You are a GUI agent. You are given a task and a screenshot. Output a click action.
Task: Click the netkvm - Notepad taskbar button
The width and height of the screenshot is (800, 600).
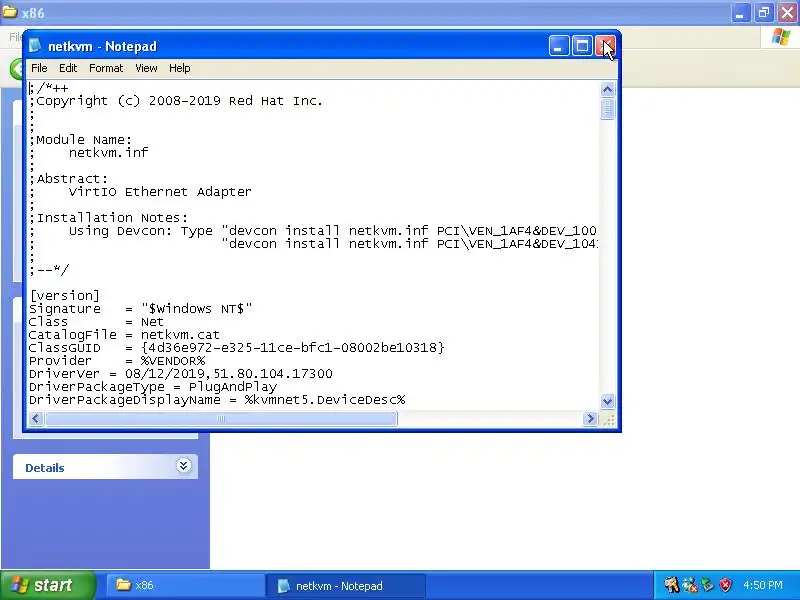click(x=345, y=585)
